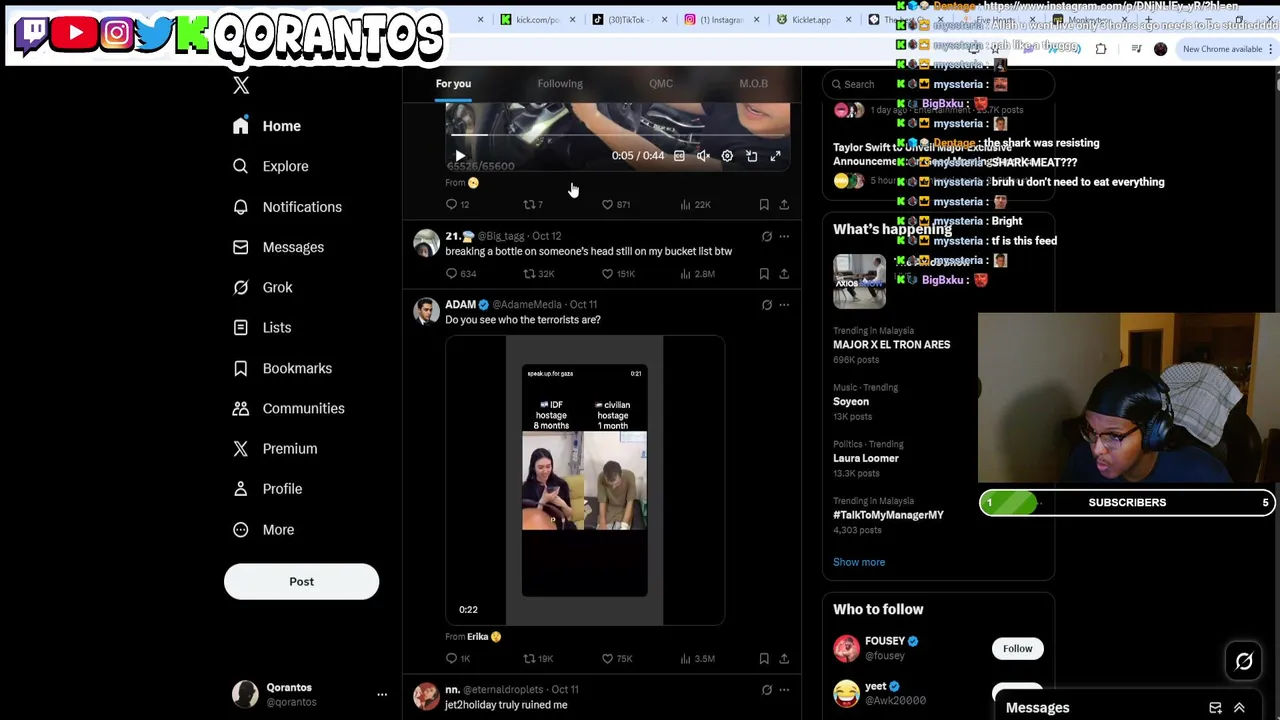Click the X search field
1280x720 pixels.
tap(938, 84)
